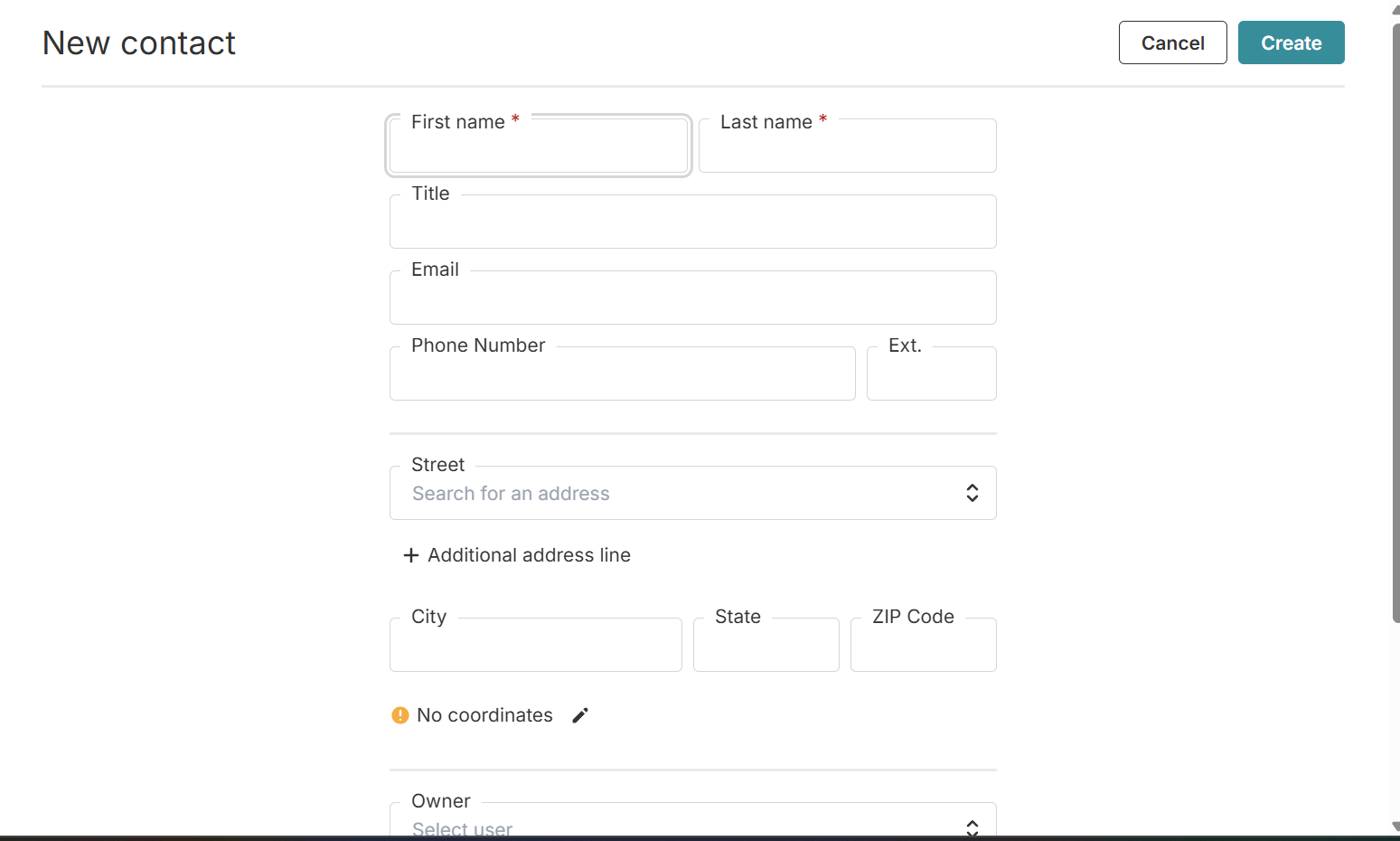Viewport: 1400px width, 841px height.
Task: Open the Street address search dropdown
Action: (x=693, y=493)
